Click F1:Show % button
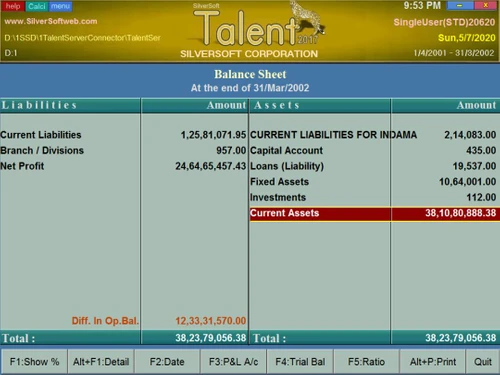 click(34, 362)
